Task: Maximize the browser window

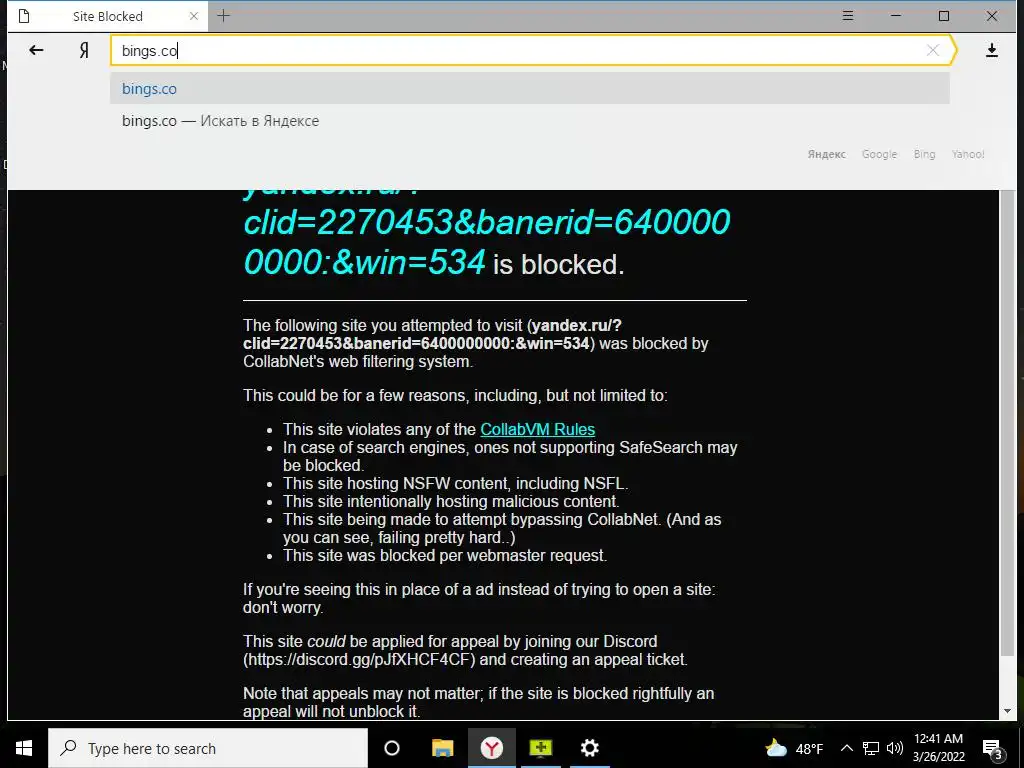Action: tap(944, 16)
